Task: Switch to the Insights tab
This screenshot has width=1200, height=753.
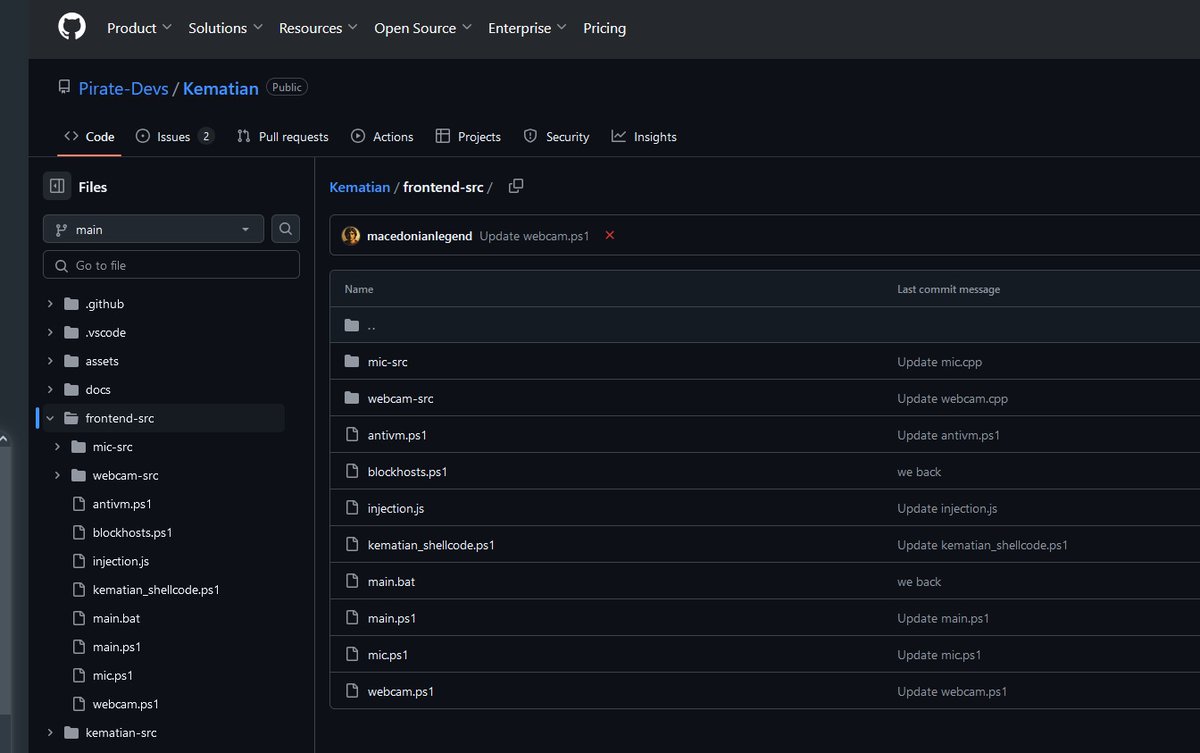Action: tap(644, 136)
